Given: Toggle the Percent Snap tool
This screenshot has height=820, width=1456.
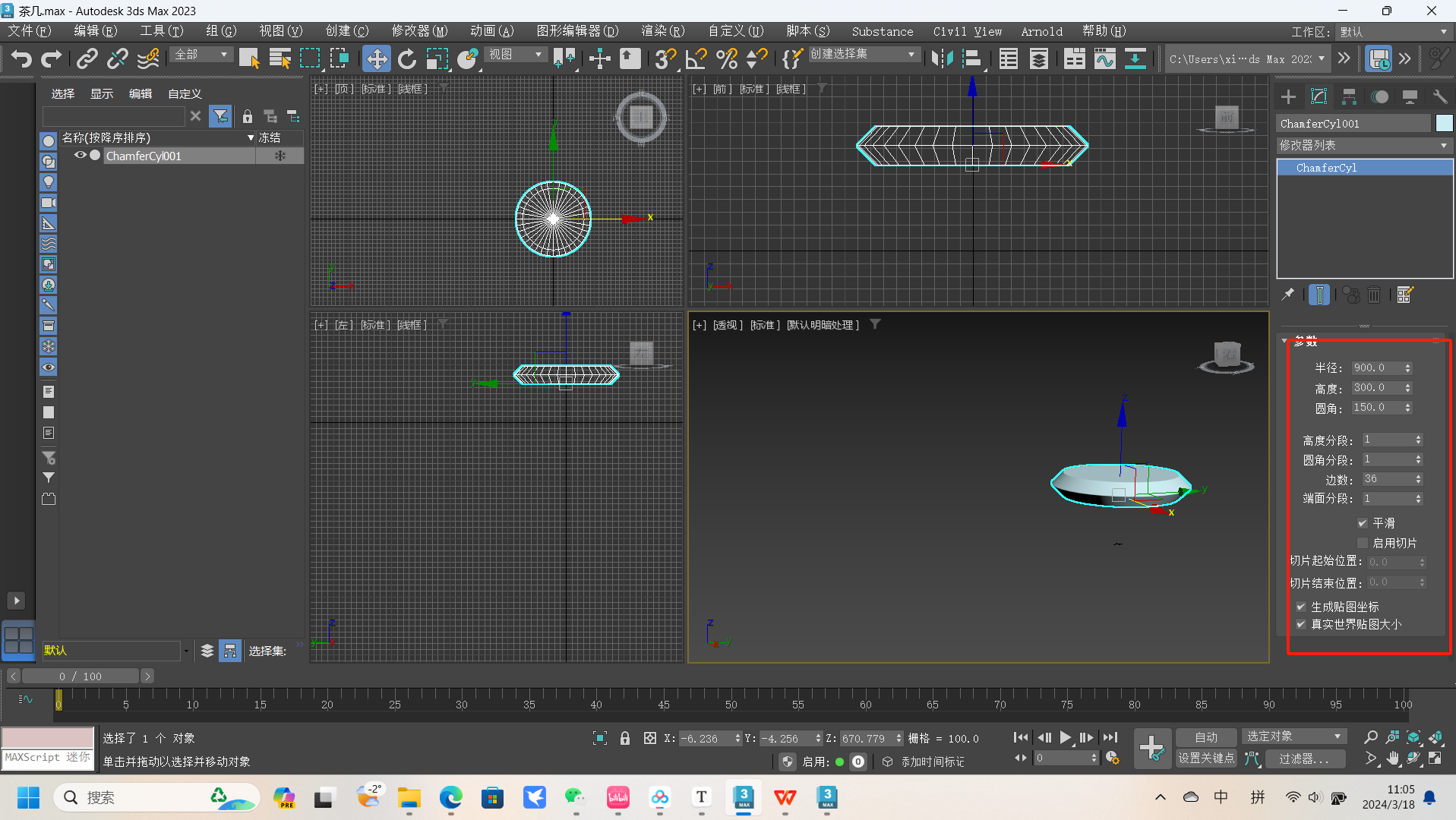Looking at the screenshot, I should (726, 58).
